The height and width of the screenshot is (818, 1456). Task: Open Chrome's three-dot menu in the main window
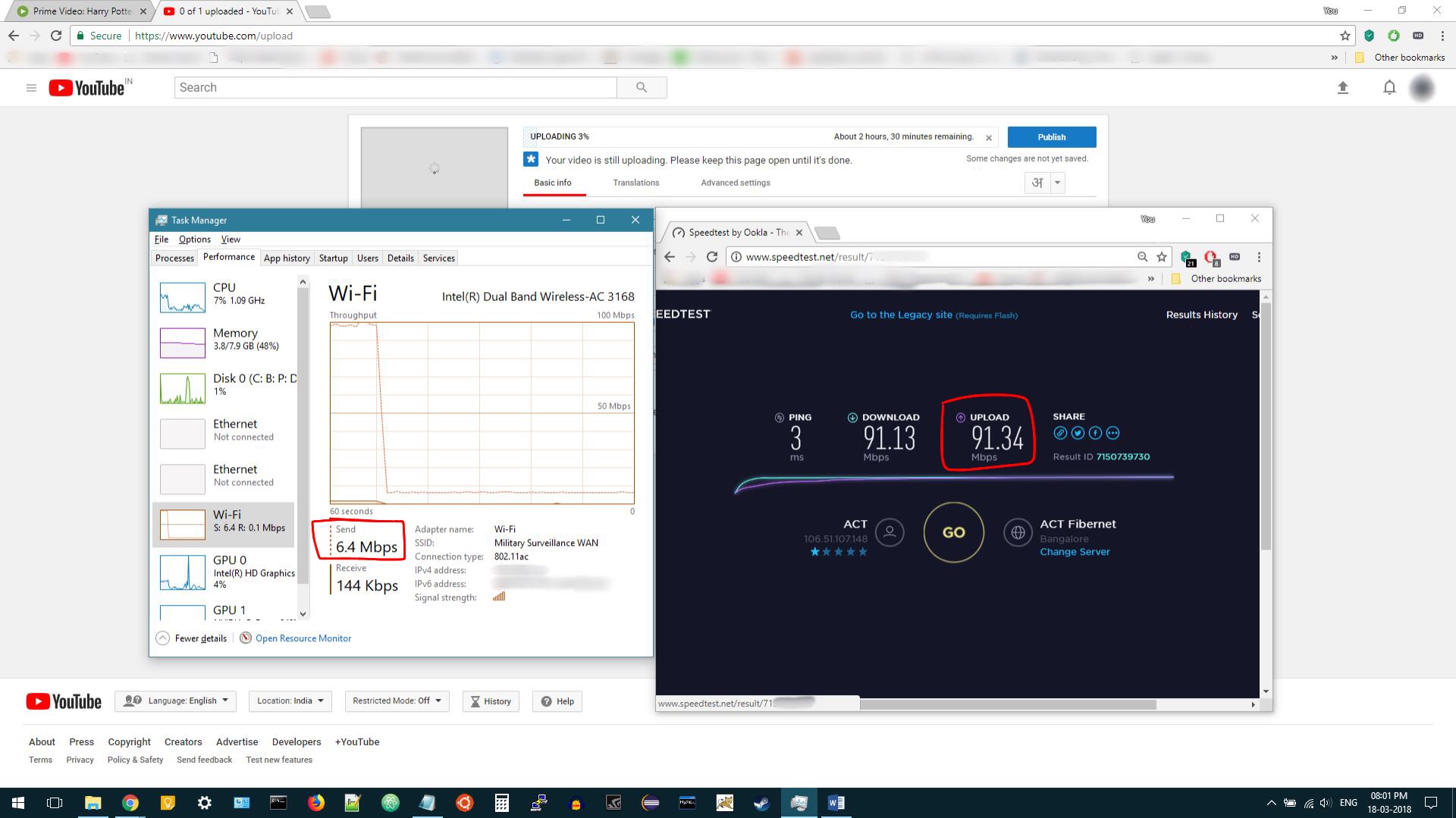coord(1442,36)
